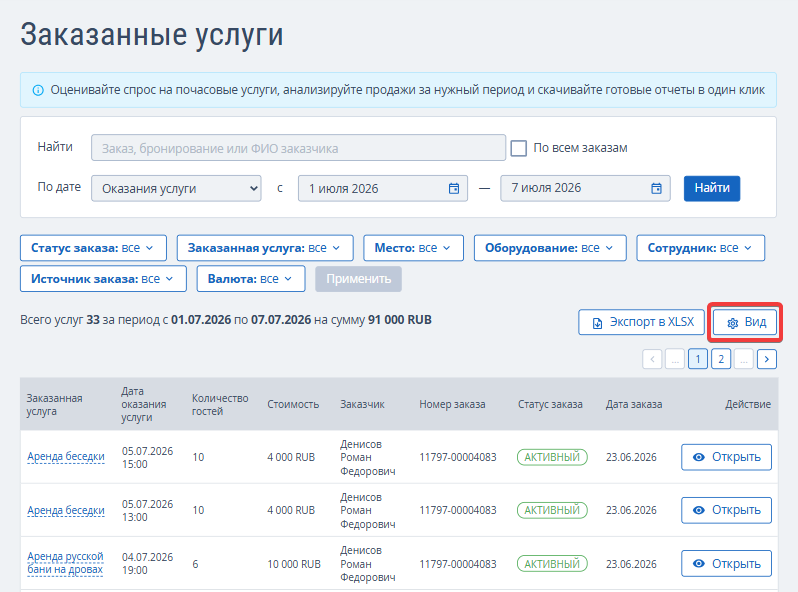Open the Статус заказа filter dropdown
The height and width of the screenshot is (592, 798).
[x=93, y=248]
